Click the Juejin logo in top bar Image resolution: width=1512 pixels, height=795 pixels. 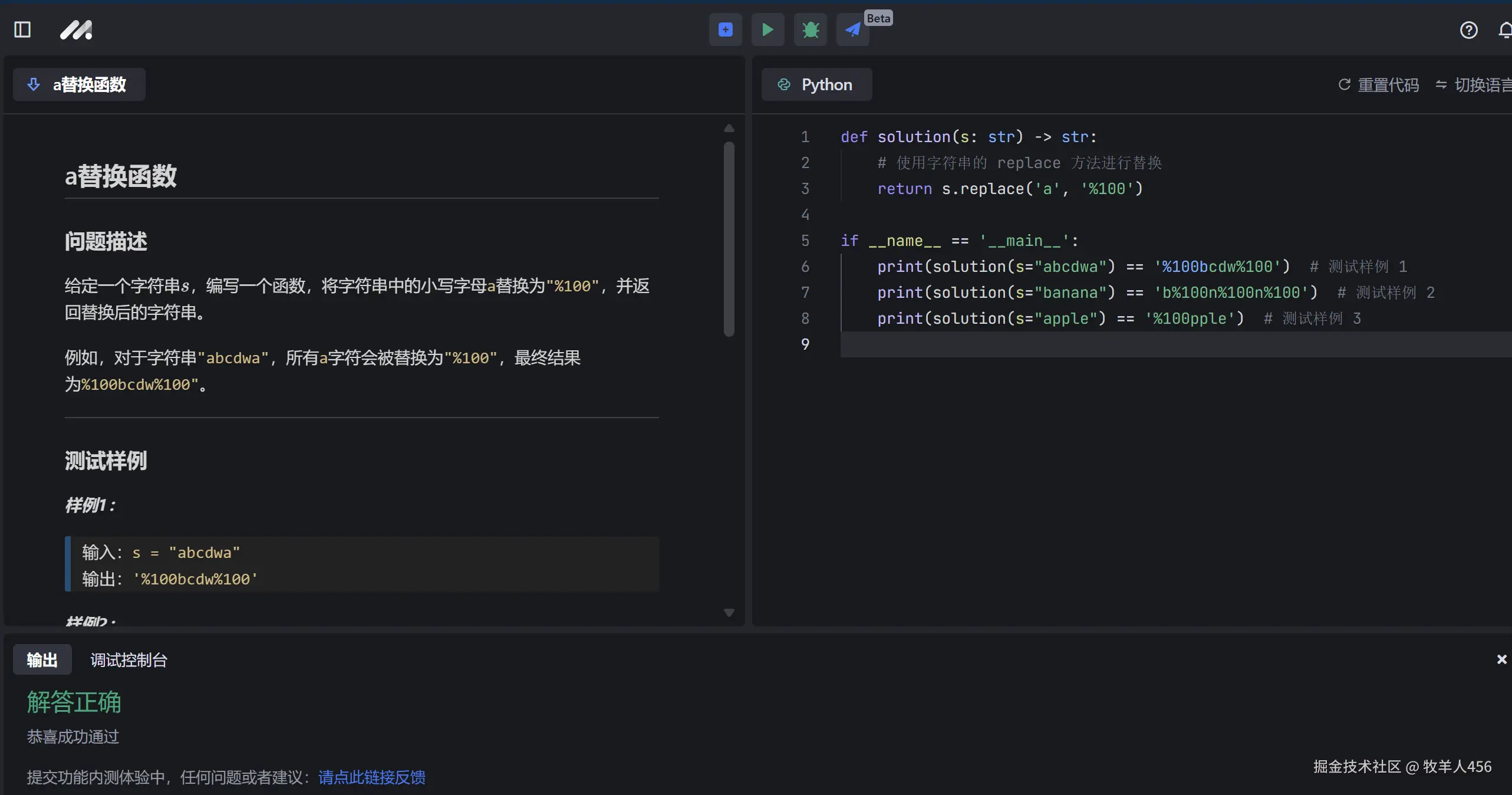pyautogui.click(x=76, y=29)
